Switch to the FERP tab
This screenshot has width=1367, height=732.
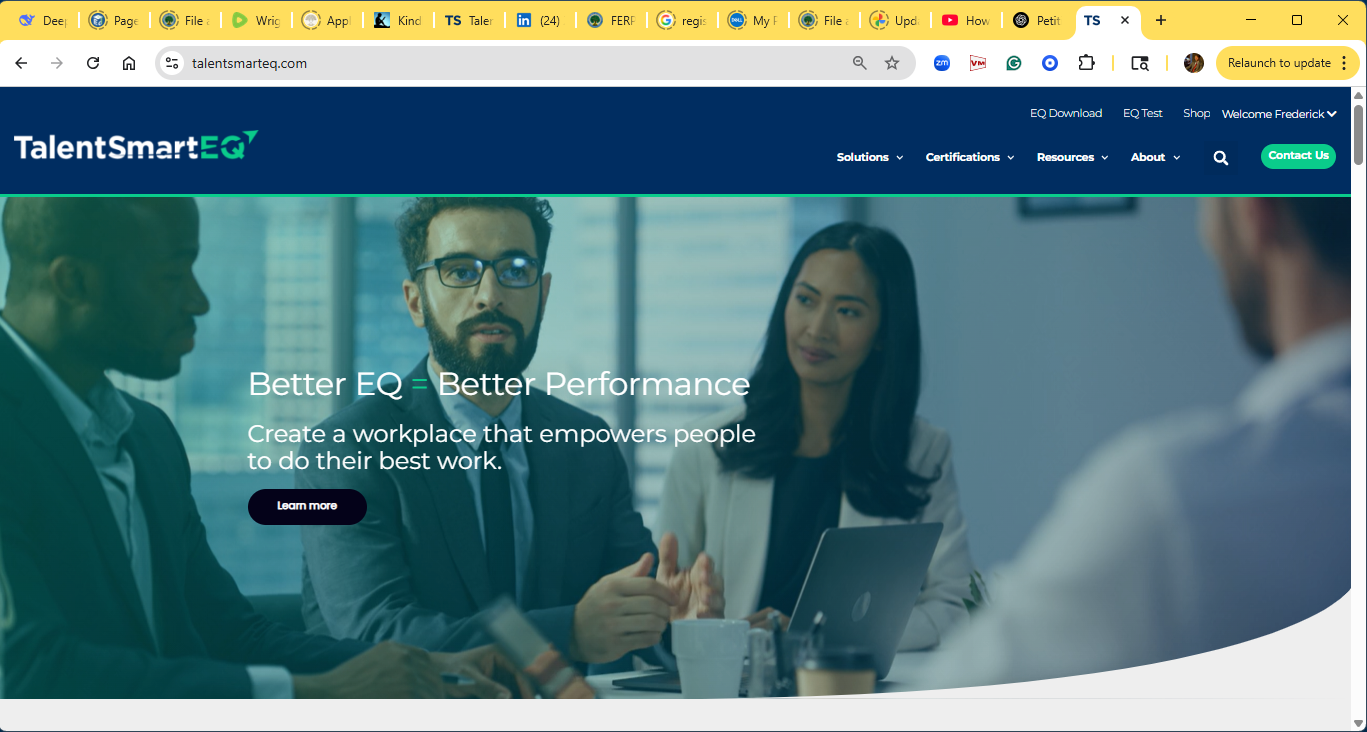pyautogui.click(x=611, y=20)
